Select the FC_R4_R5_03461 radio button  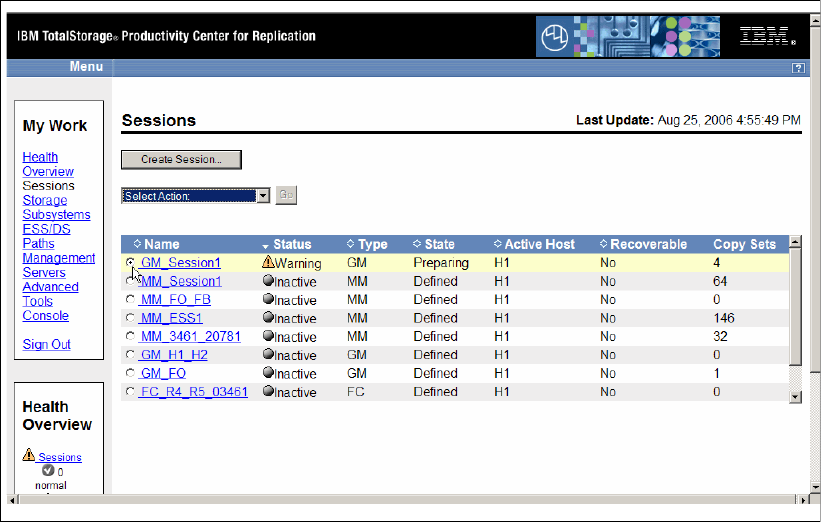130,391
